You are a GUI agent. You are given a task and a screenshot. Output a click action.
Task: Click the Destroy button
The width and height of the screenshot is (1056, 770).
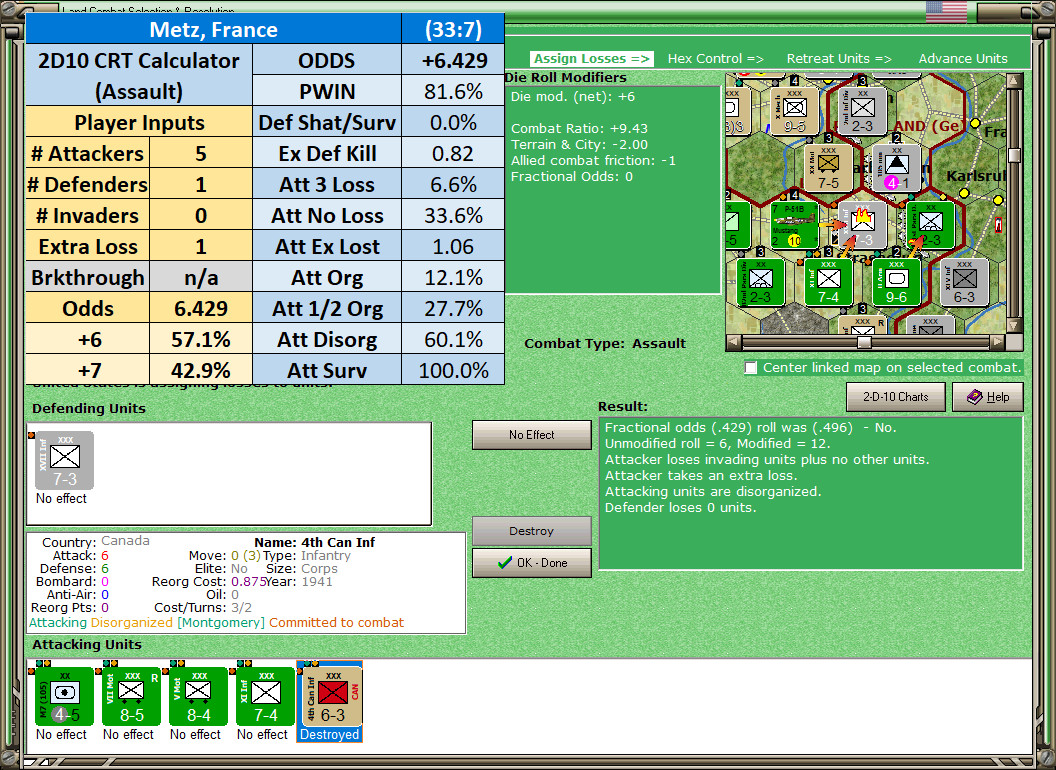tap(531, 531)
